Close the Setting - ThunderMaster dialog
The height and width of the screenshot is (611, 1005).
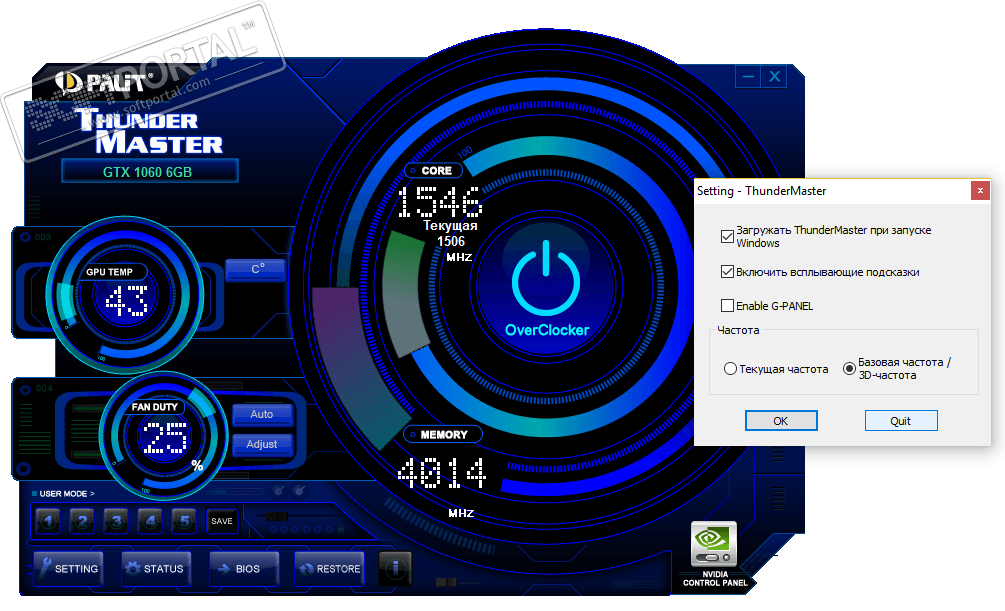pyautogui.click(x=980, y=190)
